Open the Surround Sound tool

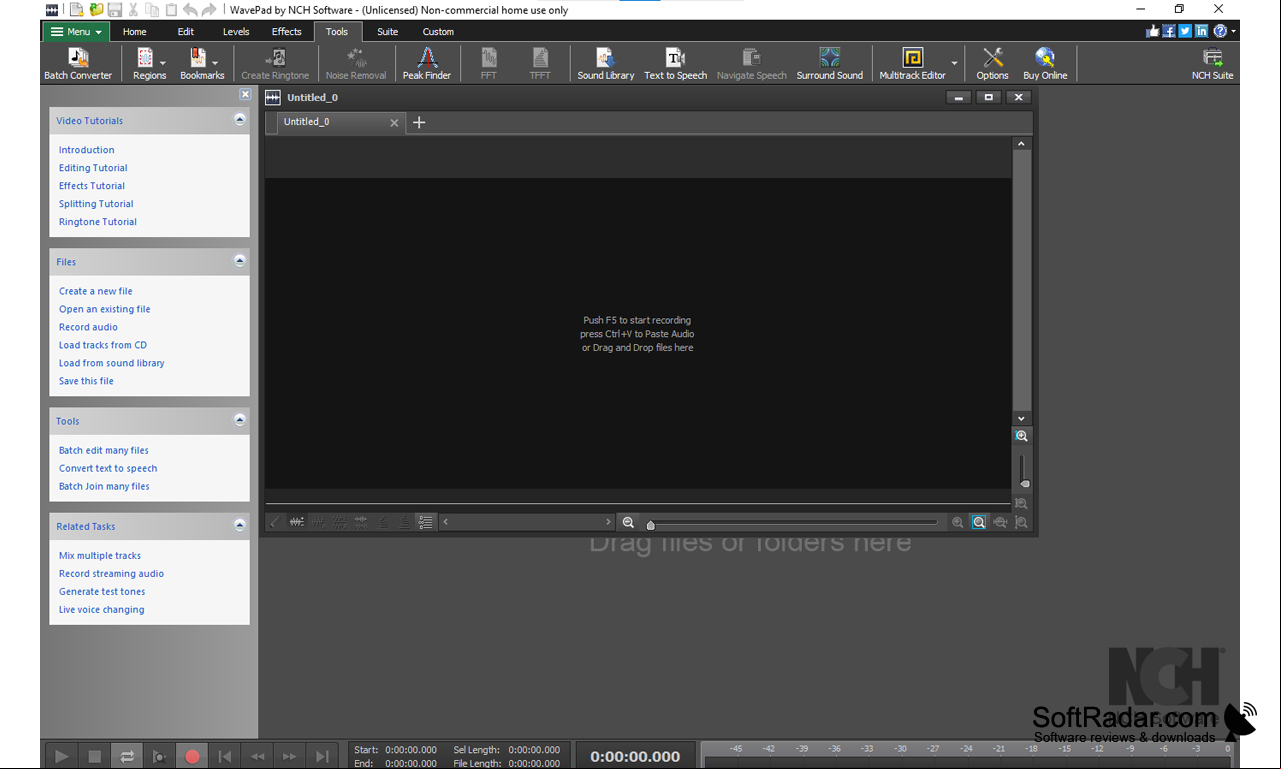click(x=829, y=63)
